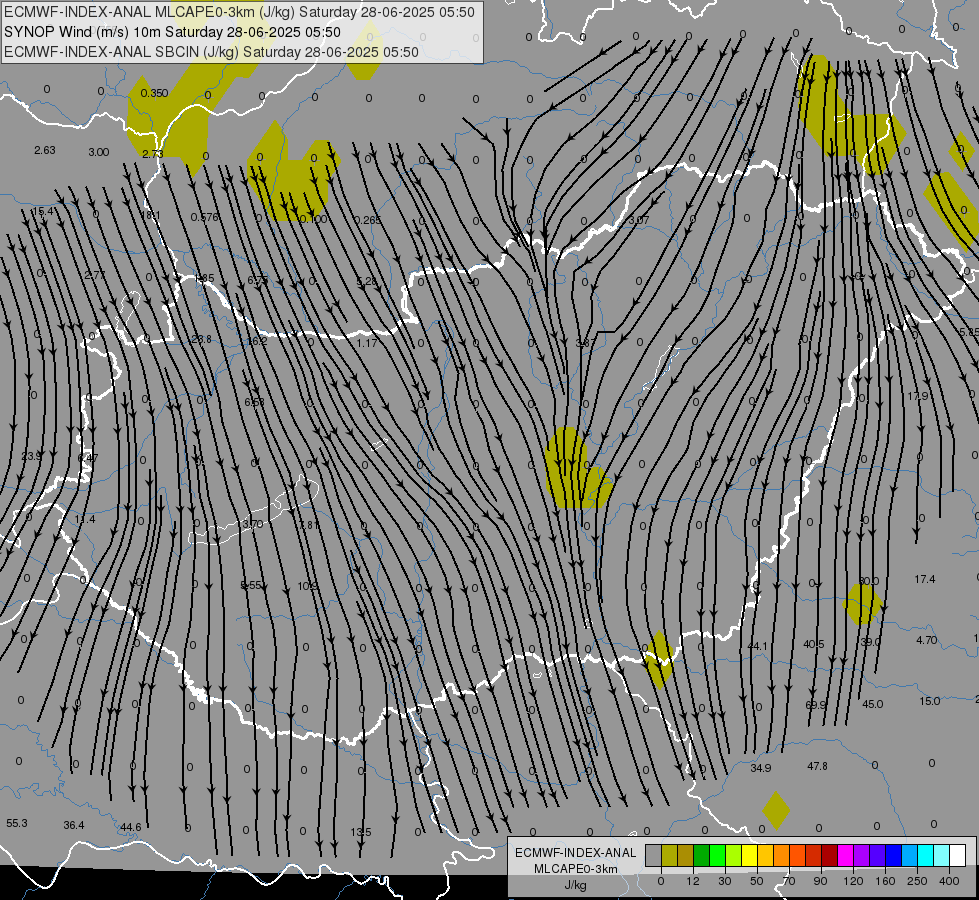The width and height of the screenshot is (979, 900).
Task: Click the map value 15.0
Action: 930,701
